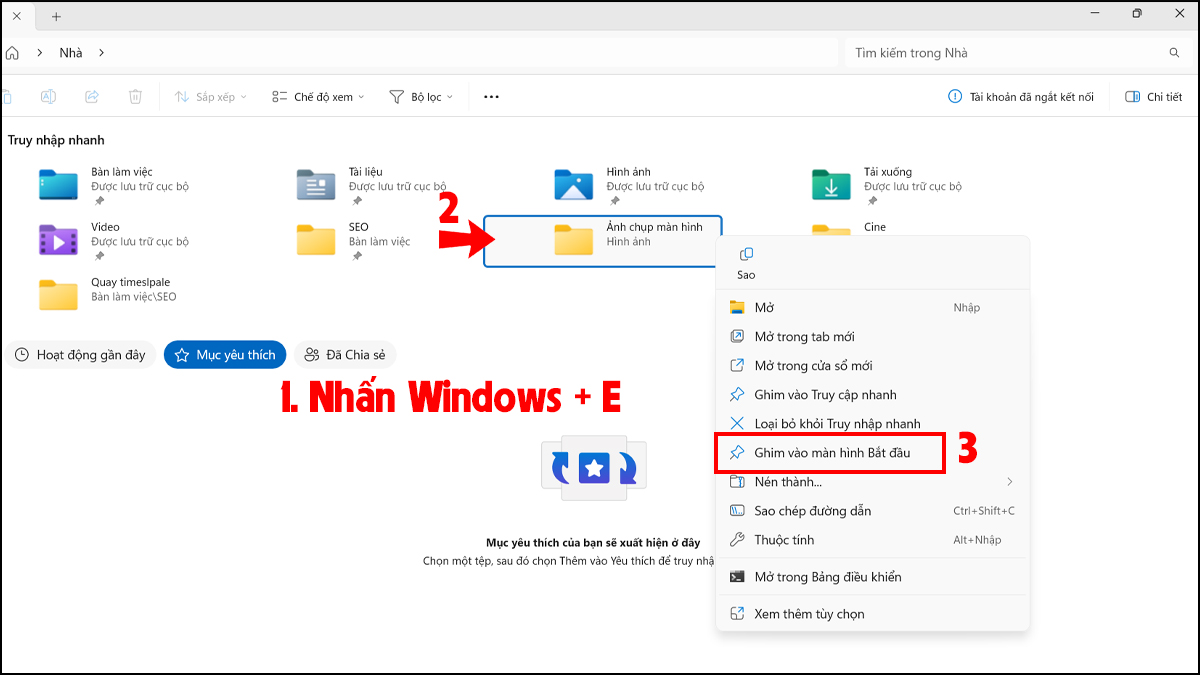Select the Hình ảnh pictures folder icon
This screenshot has height=675, width=1200.
pyautogui.click(x=574, y=185)
